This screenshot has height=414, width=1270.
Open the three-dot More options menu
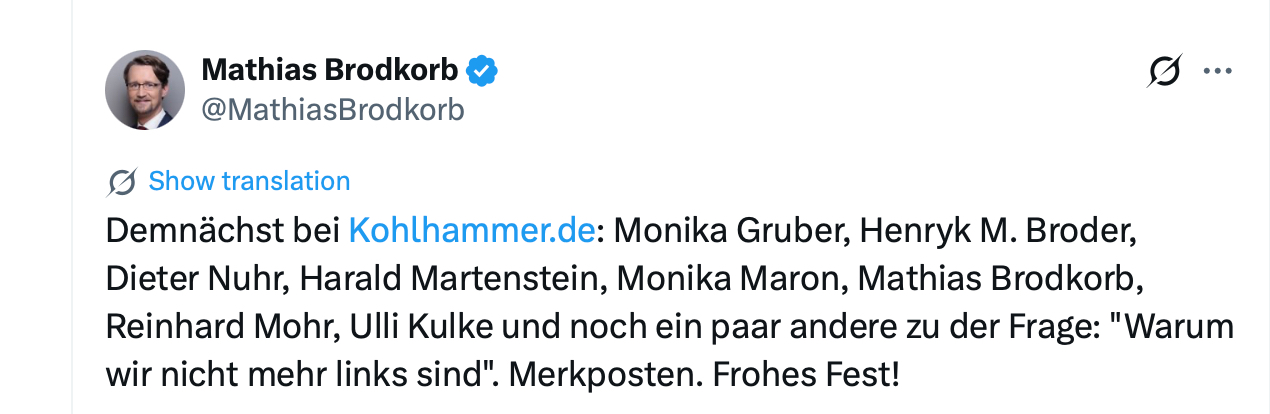click(1217, 72)
